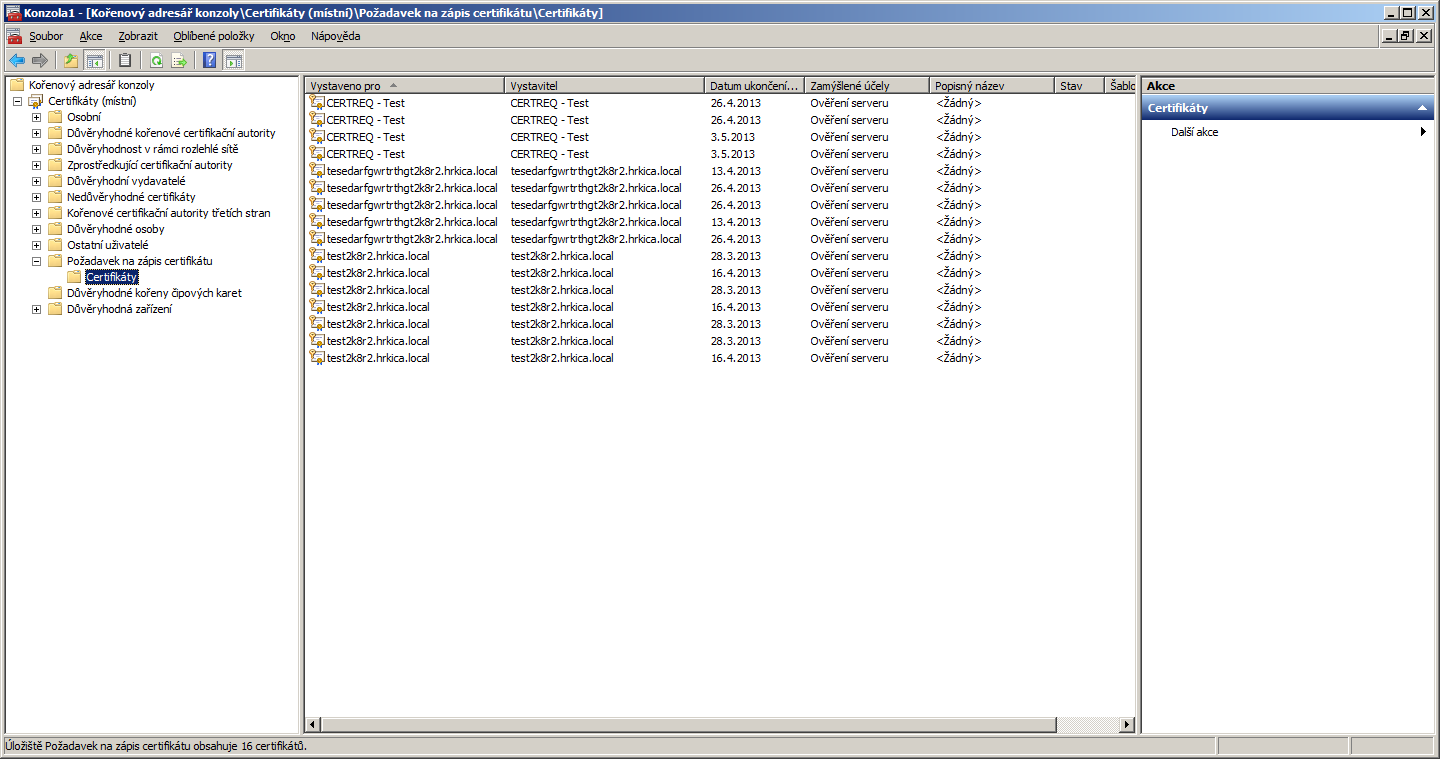This screenshot has height=759, width=1440.
Task: Click the folder icon of Důvěryhodní vydavatelé
Action: click(55, 181)
